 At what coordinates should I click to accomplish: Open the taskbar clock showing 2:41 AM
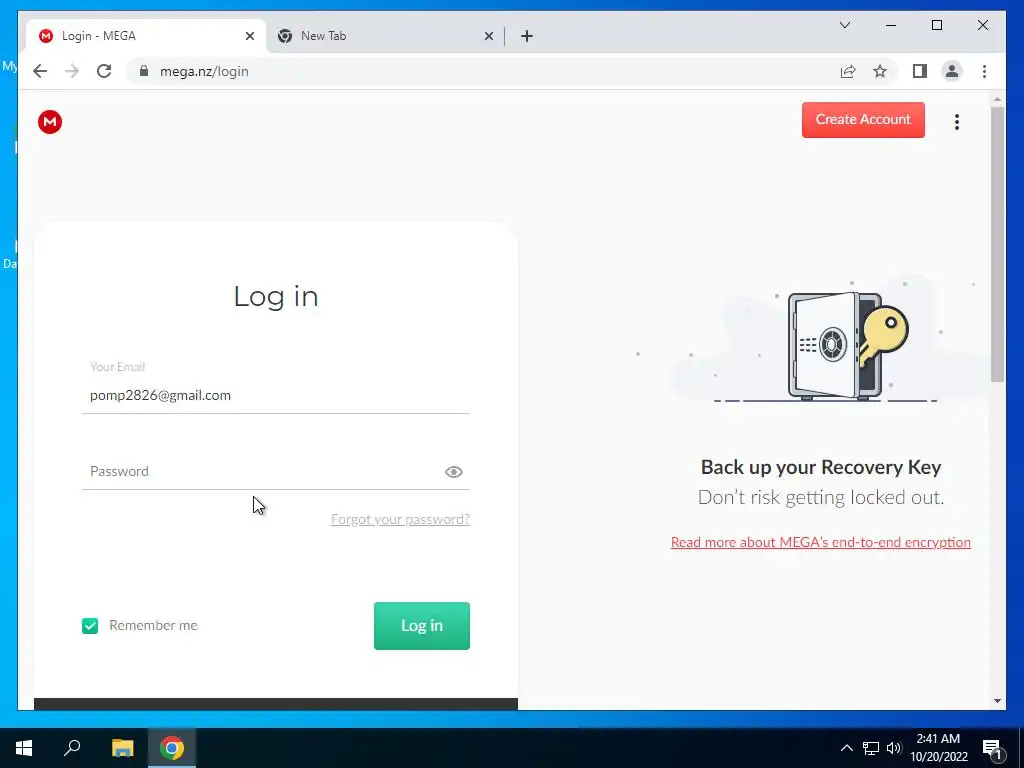coord(939,748)
